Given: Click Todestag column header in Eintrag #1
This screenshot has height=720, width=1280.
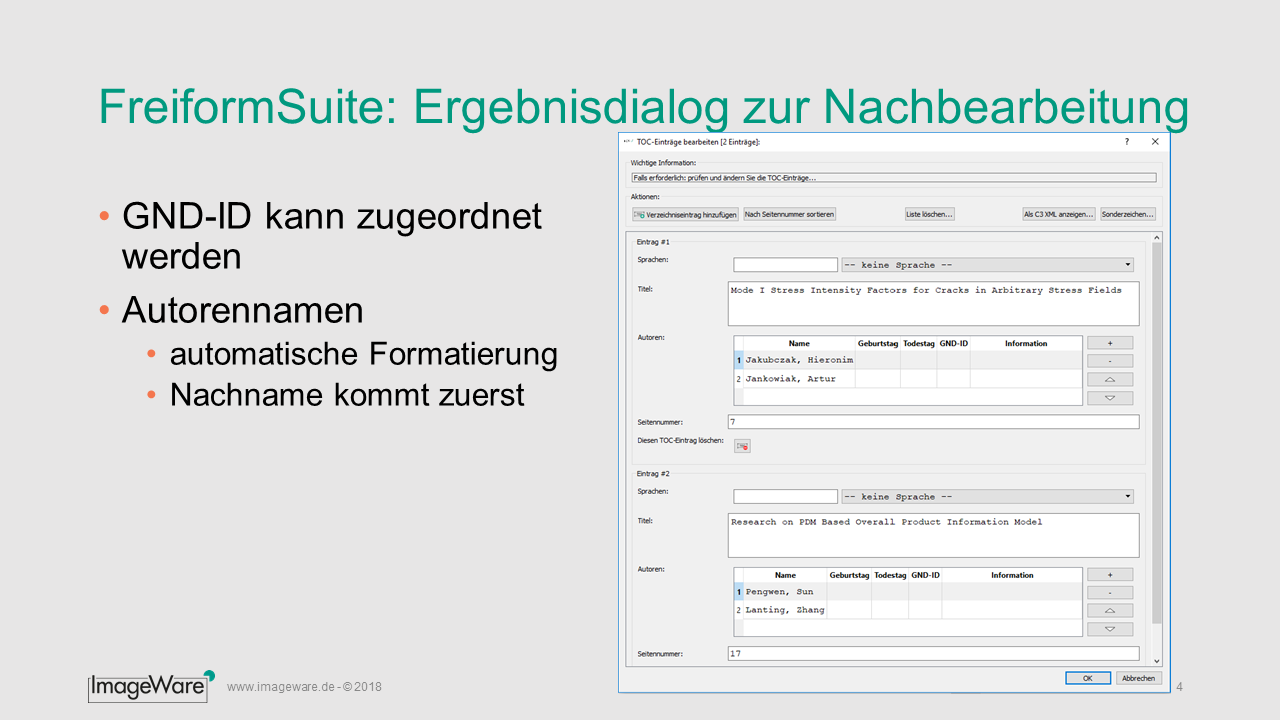Looking at the screenshot, I should (918, 343).
